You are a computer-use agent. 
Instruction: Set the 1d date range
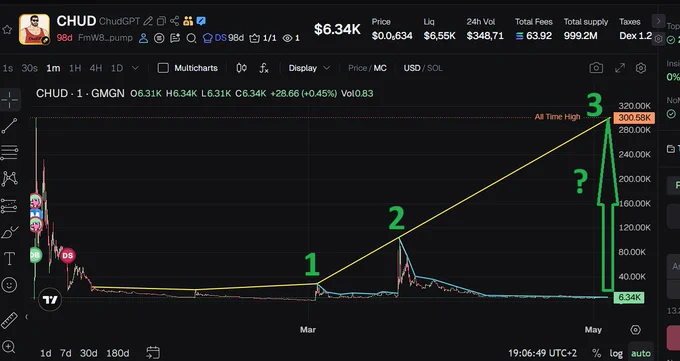click(46, 353)
